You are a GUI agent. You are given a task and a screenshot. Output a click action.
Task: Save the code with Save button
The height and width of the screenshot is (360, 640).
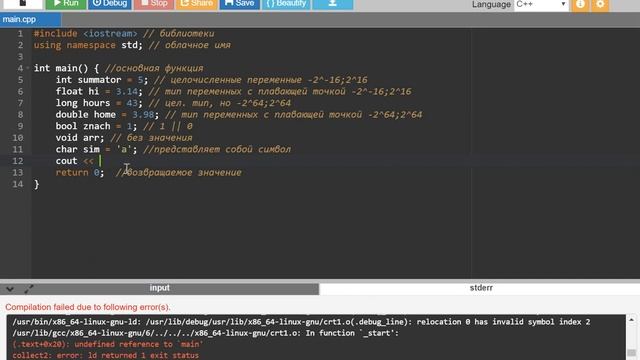click(x=240, y=4)
